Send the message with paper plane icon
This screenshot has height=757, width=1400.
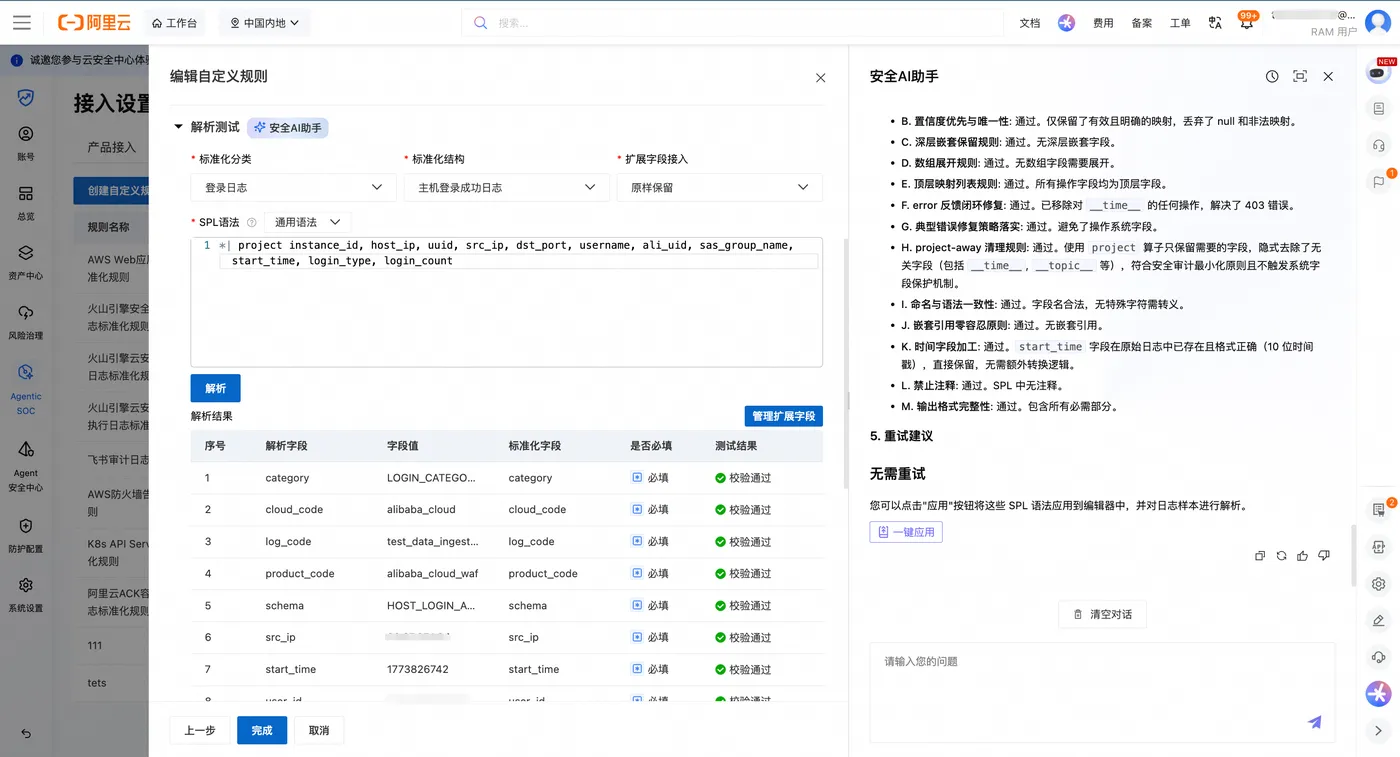[x=1314, y=722]
